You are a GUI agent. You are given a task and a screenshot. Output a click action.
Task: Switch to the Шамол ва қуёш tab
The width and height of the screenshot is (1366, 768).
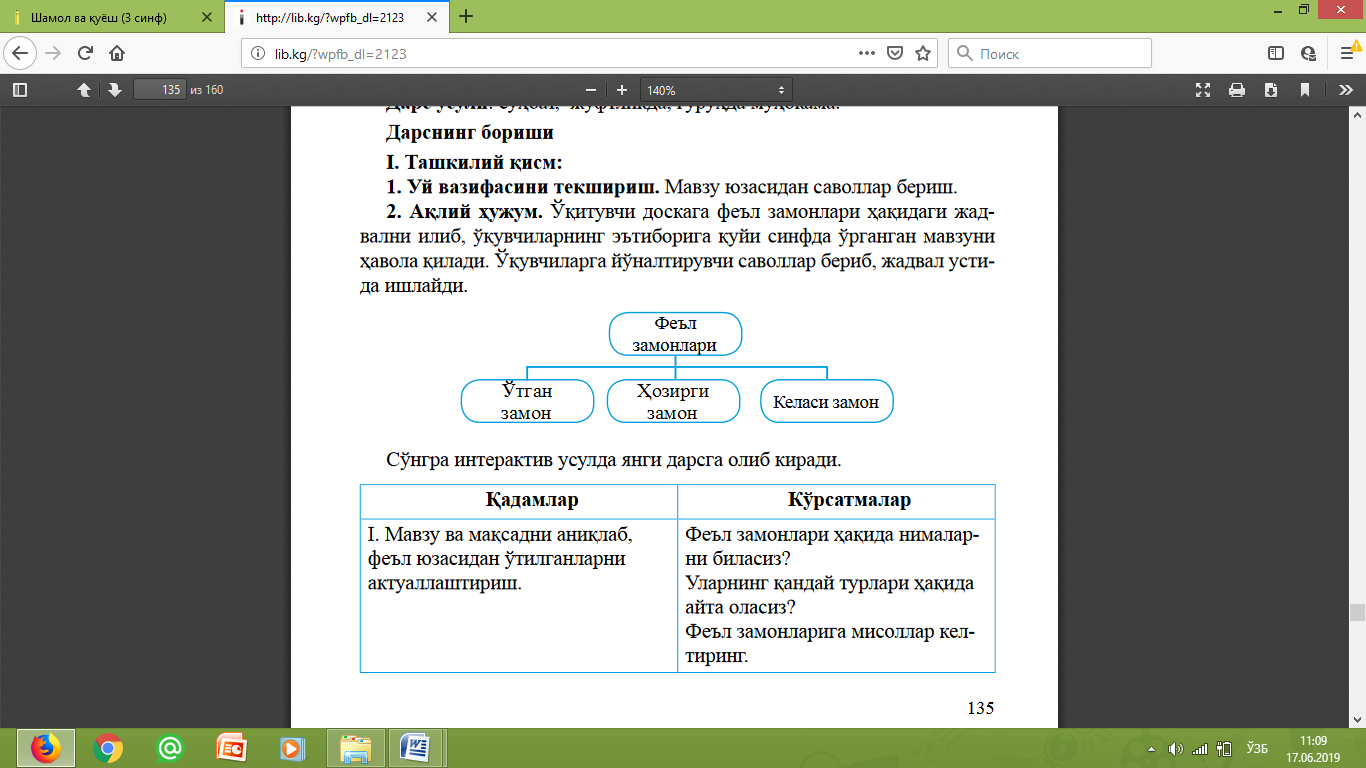[112, 17]
